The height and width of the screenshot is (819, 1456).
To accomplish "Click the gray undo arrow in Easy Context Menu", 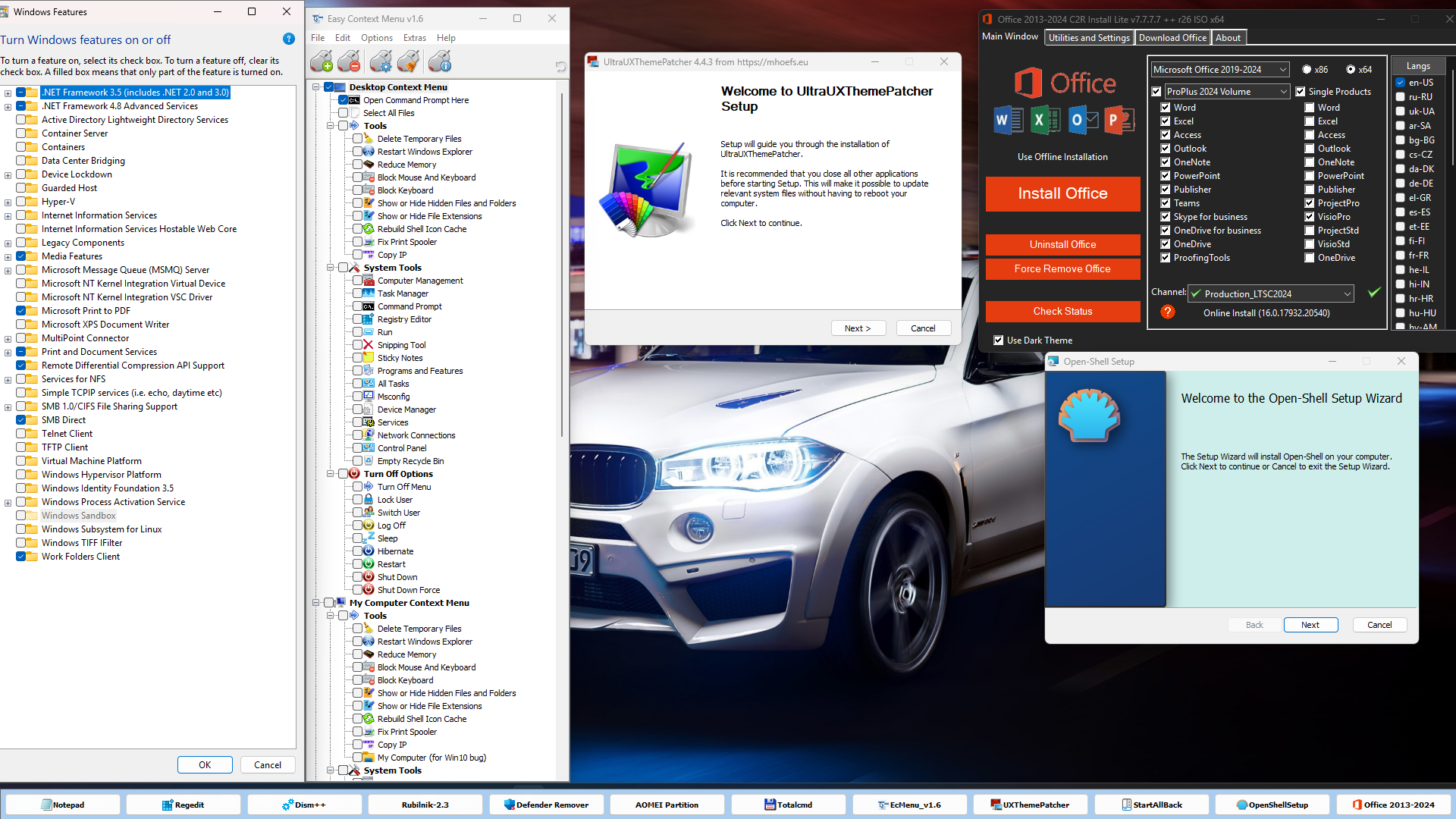I will point(560,67).
